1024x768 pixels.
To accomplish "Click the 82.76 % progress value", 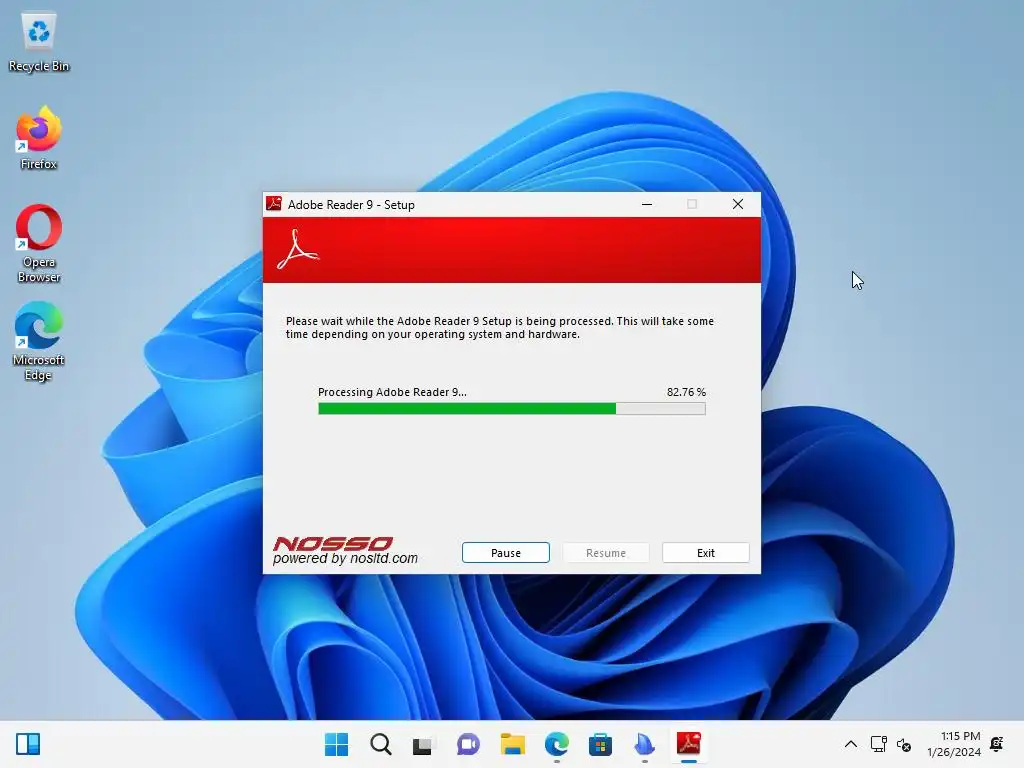I will pos(686,392).
